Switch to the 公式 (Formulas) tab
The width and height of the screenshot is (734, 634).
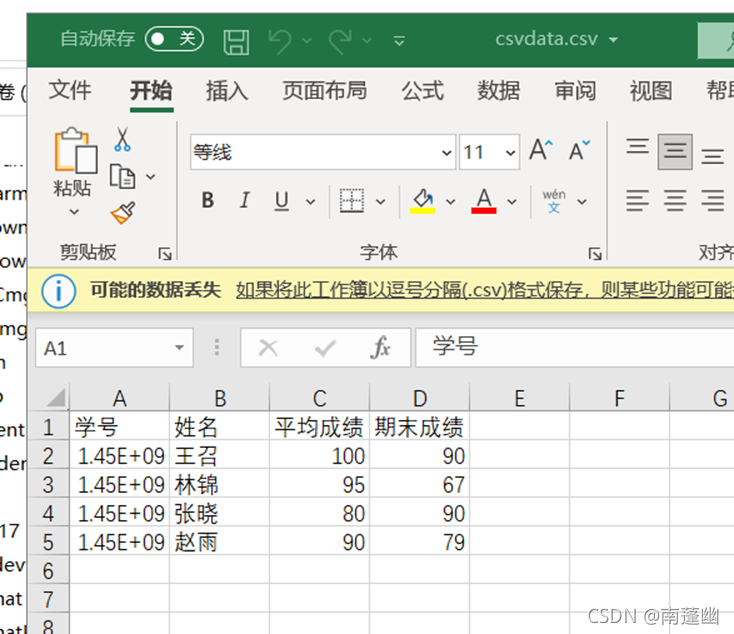pos(423,90)
